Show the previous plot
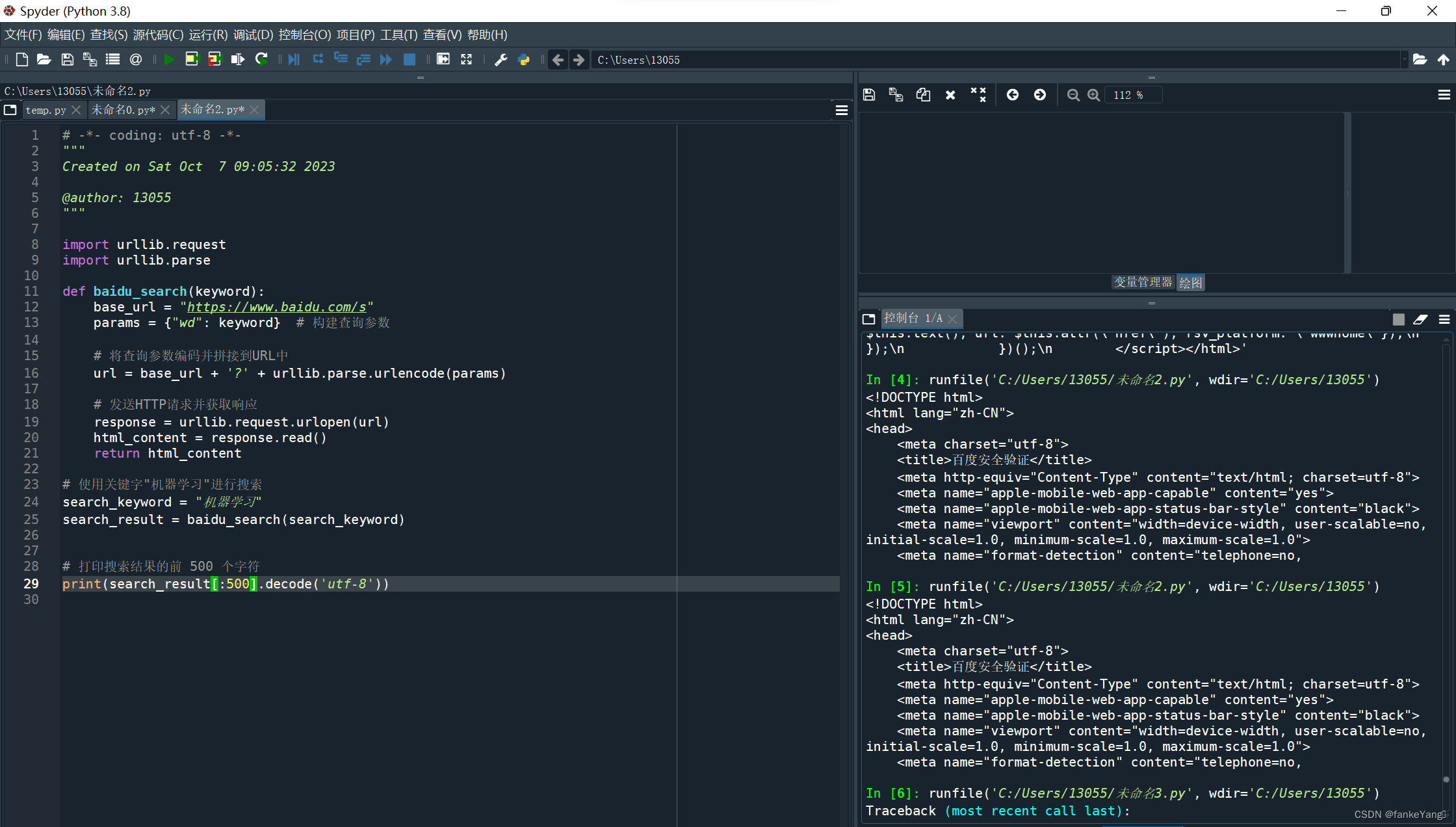This screenshot has width=1456, height=827. tap(1013, 95)
